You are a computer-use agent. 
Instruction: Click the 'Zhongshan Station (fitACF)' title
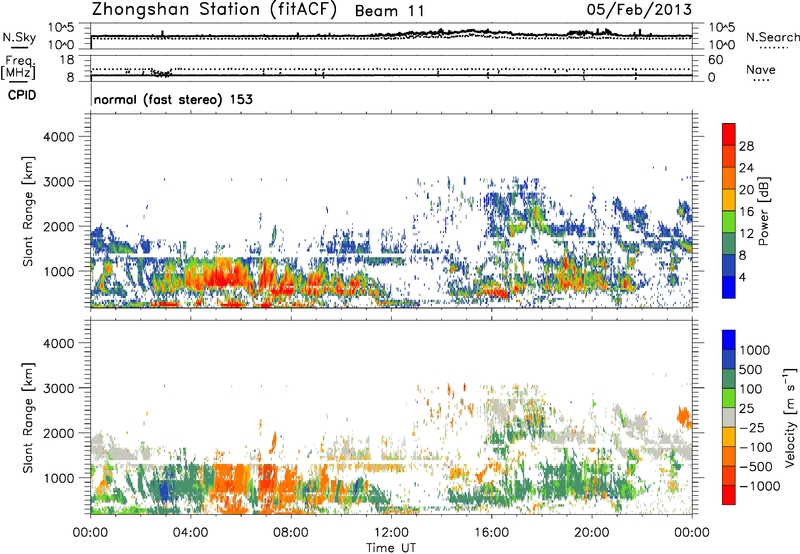click(214, 10)
